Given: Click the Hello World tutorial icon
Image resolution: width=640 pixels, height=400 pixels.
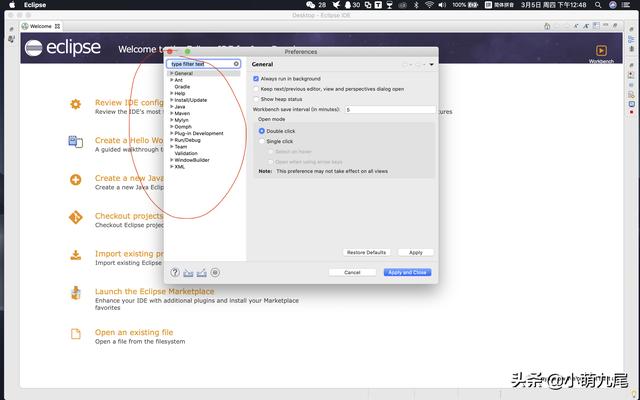Looking at the screenshot, I should point(76,142).
